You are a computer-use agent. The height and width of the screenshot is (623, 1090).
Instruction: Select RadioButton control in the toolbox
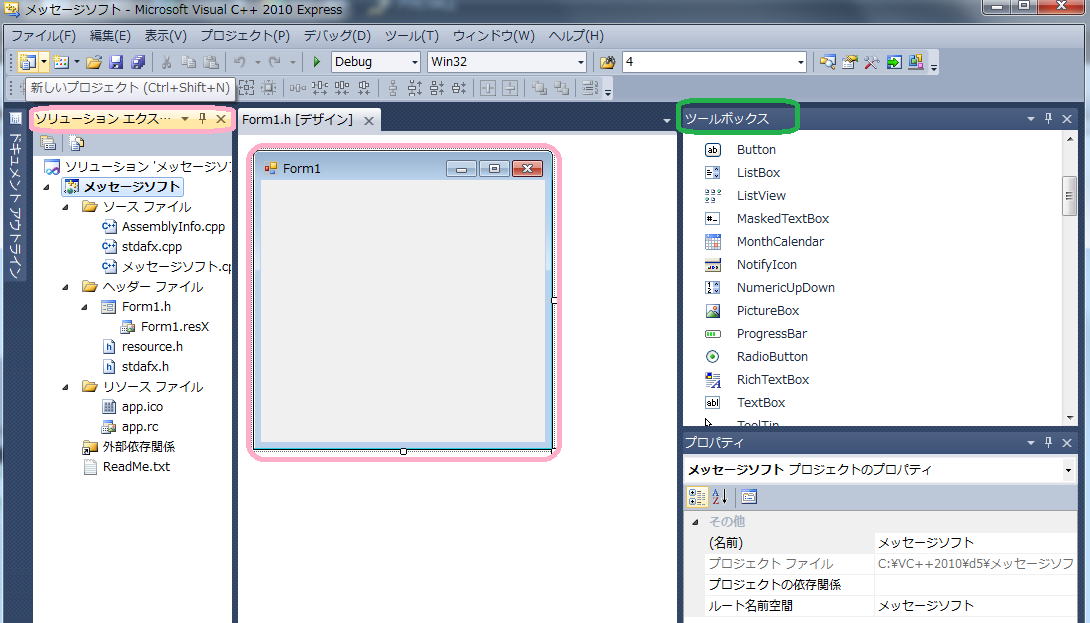point(772,357)
